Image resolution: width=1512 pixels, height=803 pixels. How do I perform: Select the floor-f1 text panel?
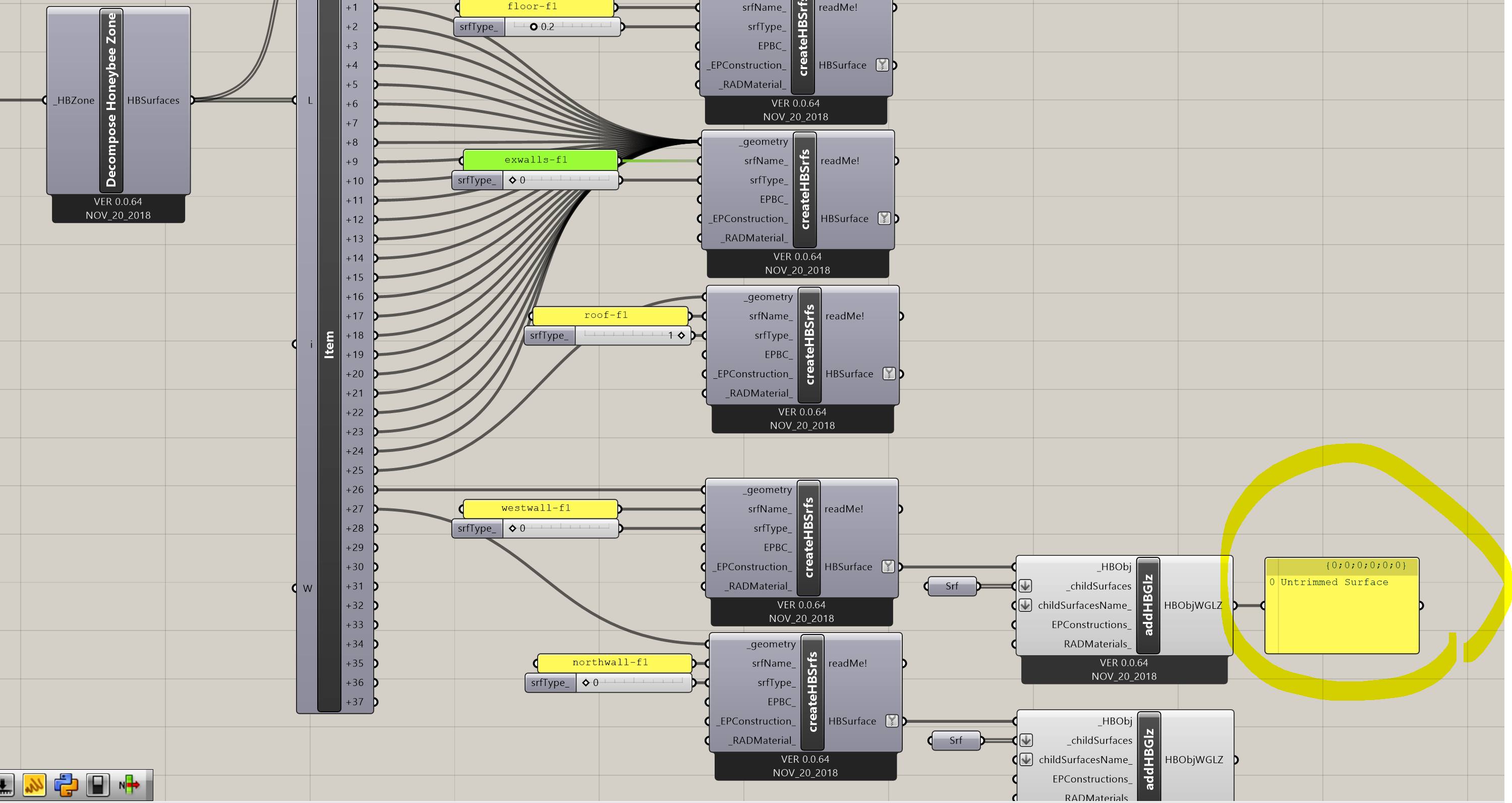tap(536, 7)
